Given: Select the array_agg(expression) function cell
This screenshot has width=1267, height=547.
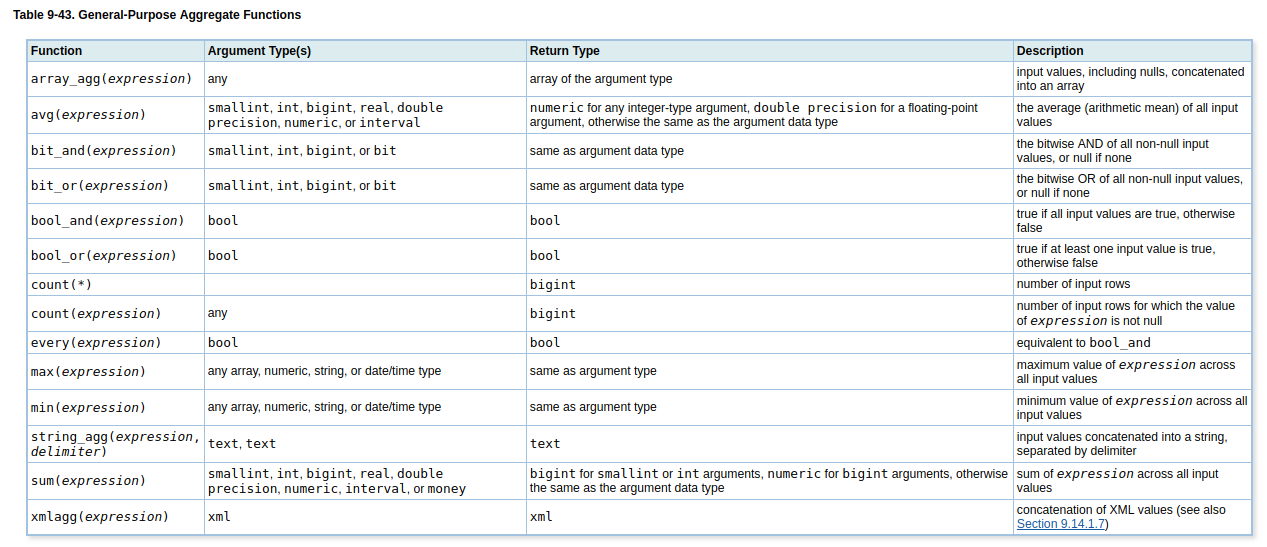Looking at the screenshot, I should (x=110, y=79).
